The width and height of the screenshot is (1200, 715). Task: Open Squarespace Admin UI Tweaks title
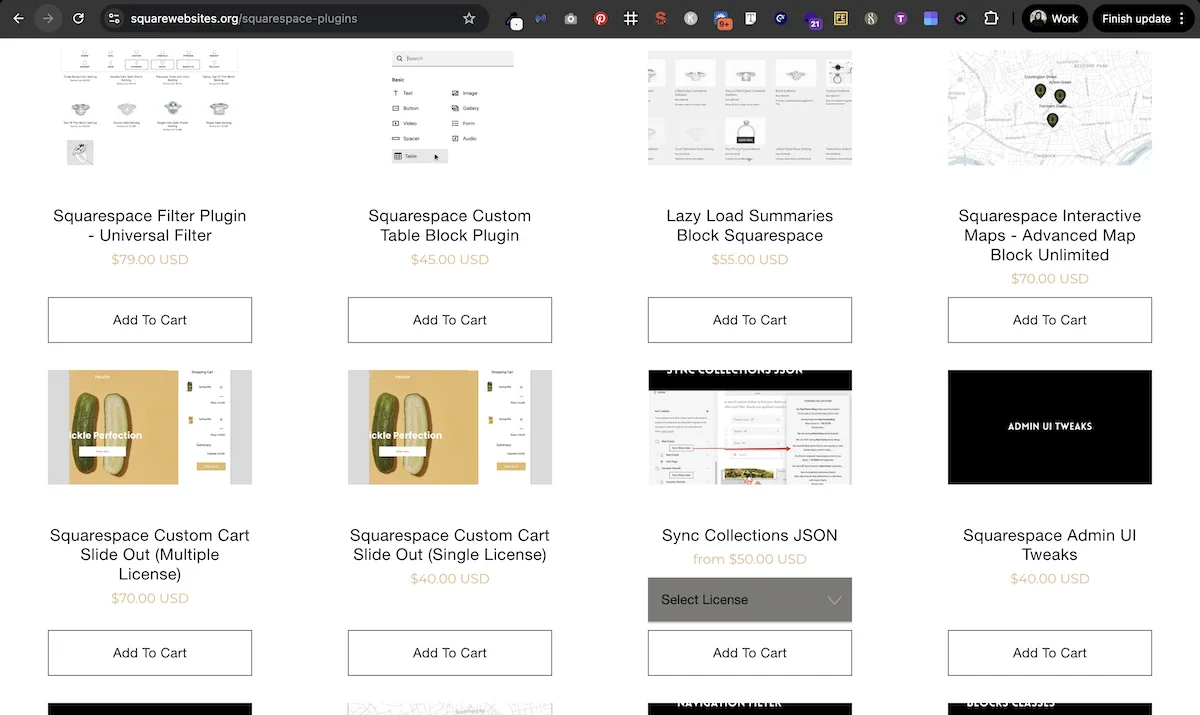[1050, 545]
